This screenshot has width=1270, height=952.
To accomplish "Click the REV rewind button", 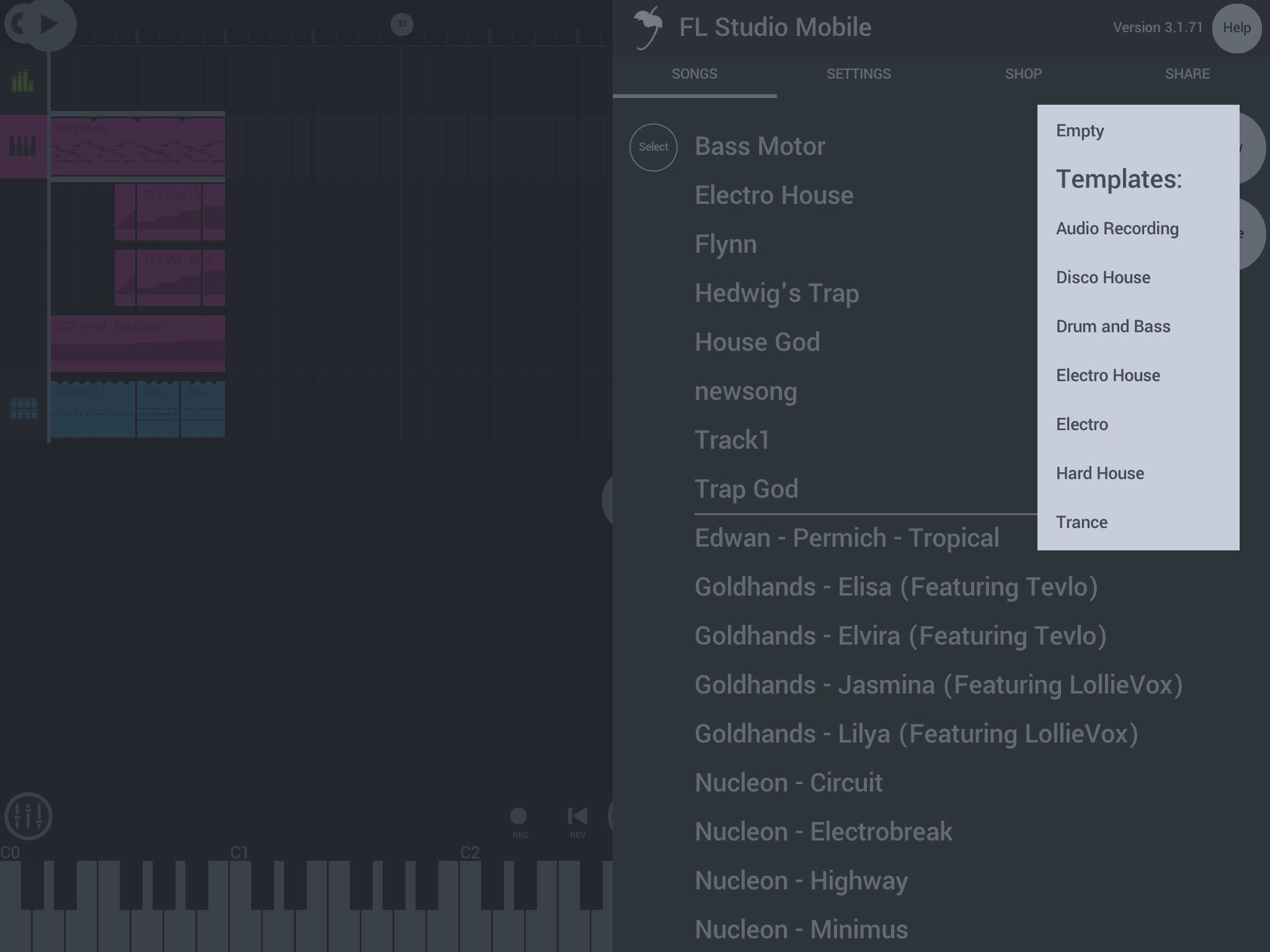I will [577, 822].
